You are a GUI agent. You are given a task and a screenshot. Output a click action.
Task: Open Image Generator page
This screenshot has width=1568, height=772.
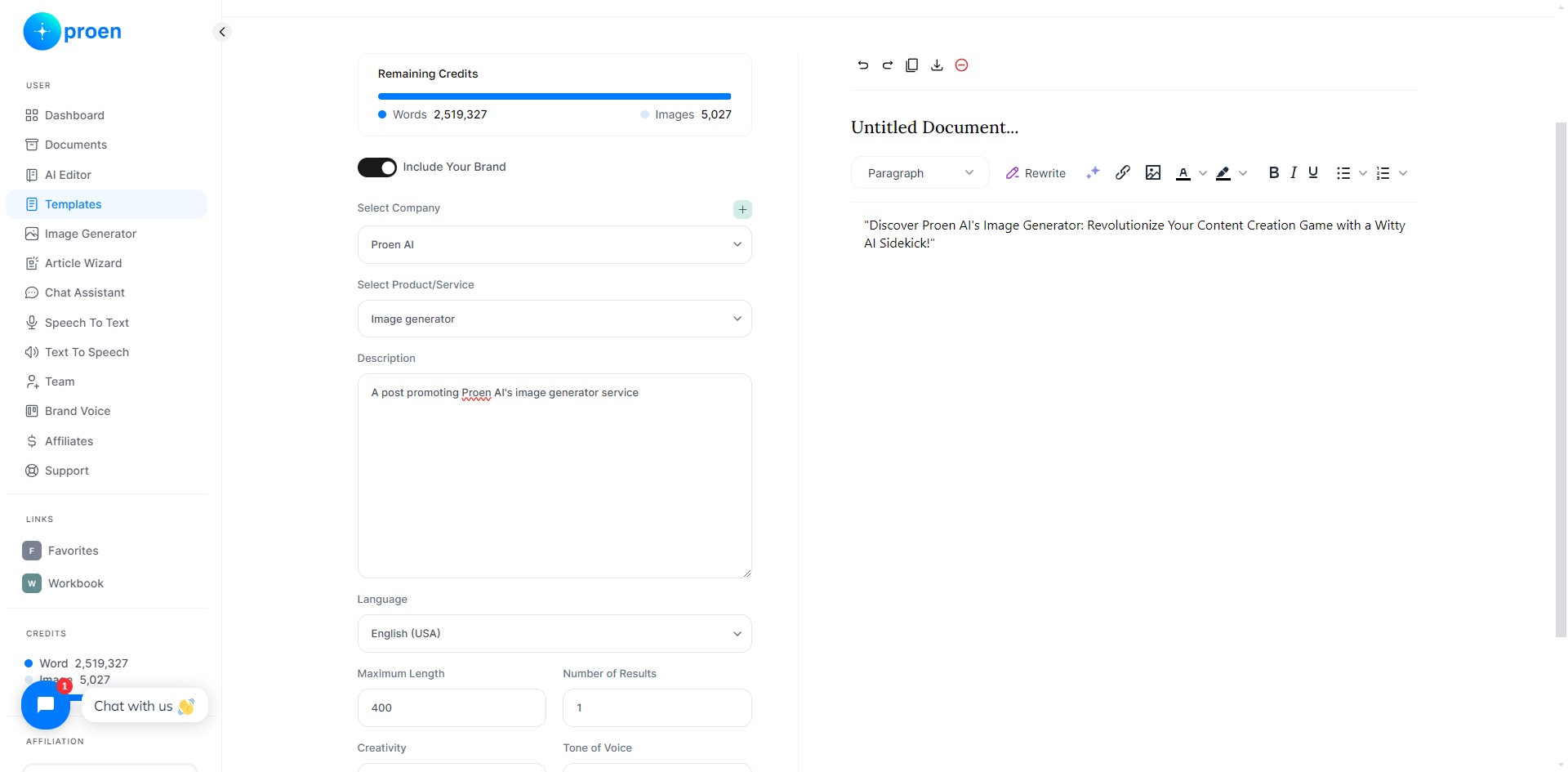(x=106, y=234)
